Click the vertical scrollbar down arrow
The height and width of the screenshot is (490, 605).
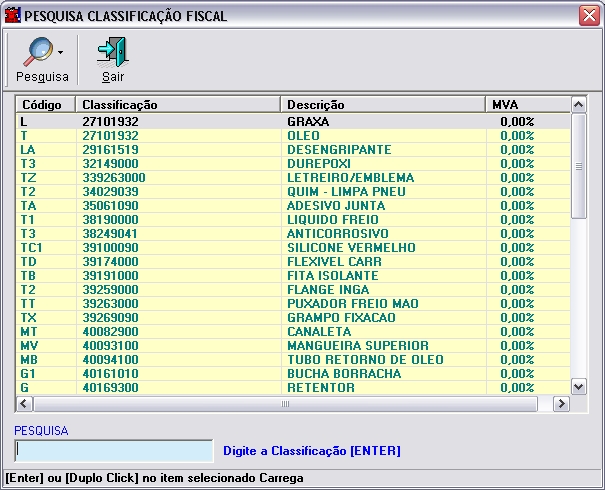[x=578, y=387]
